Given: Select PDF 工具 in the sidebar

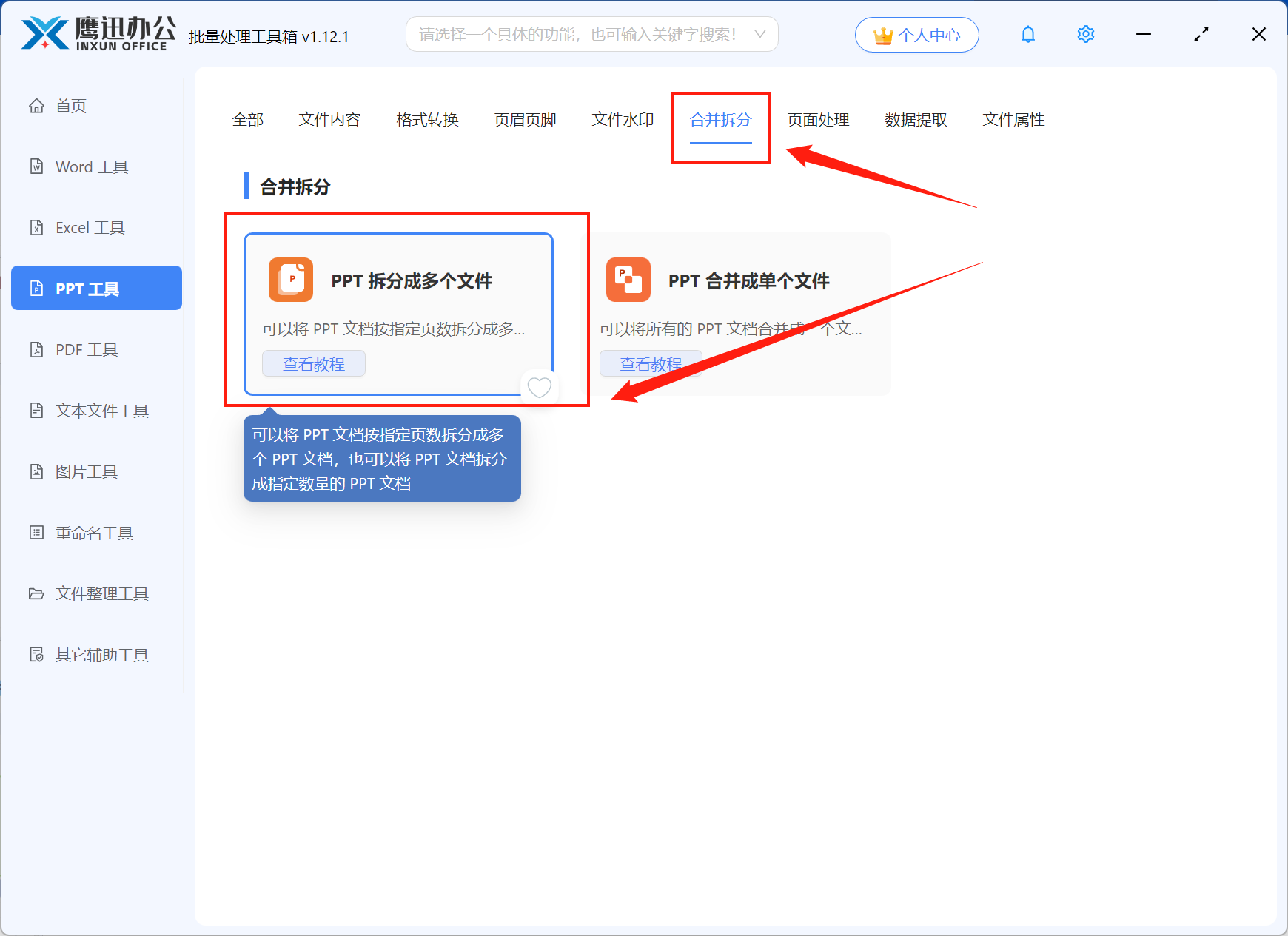Looking at the screenshot, I should [x=87, y=349].
